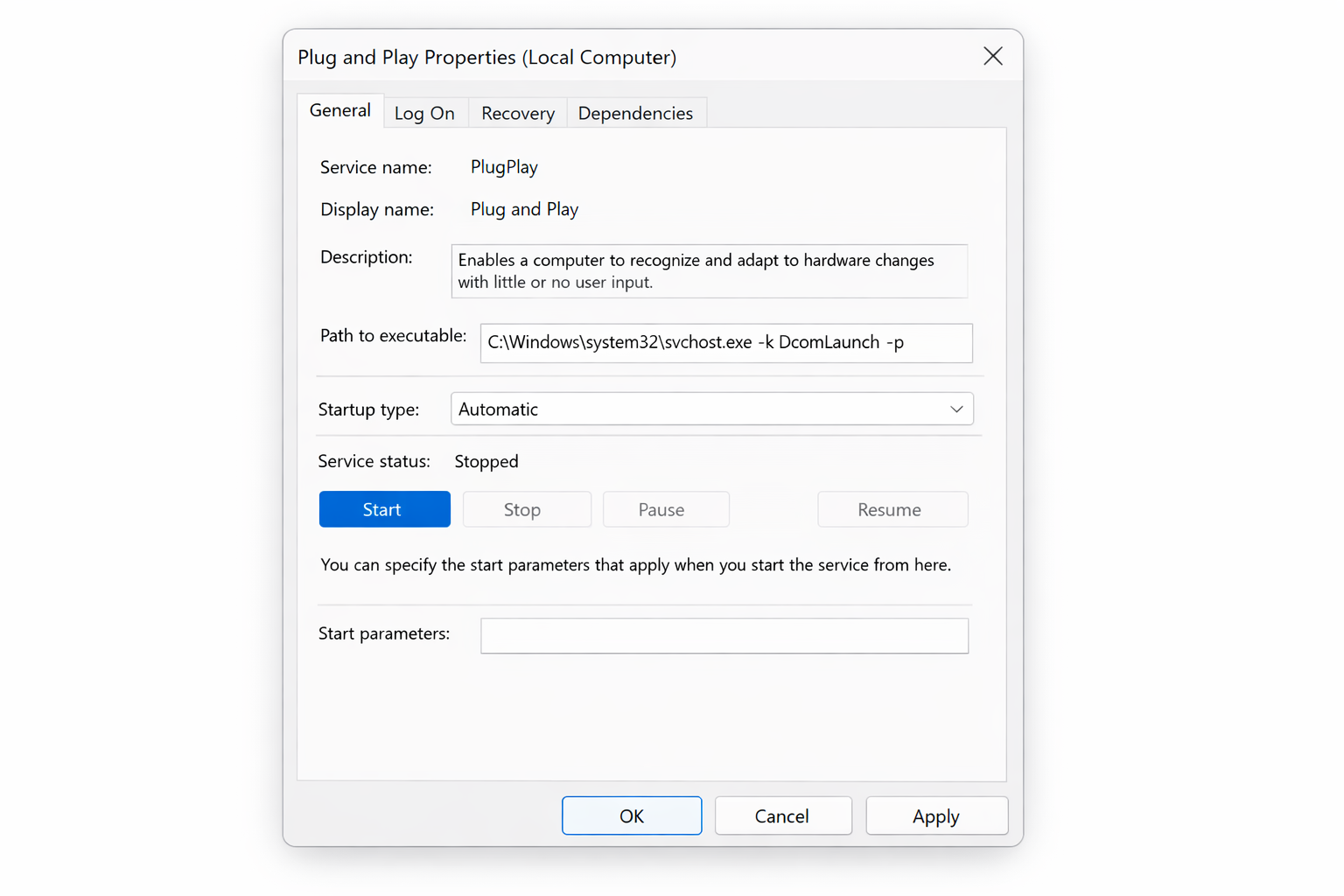
Task: View the Dependencies tab
Action: point(636,112)
